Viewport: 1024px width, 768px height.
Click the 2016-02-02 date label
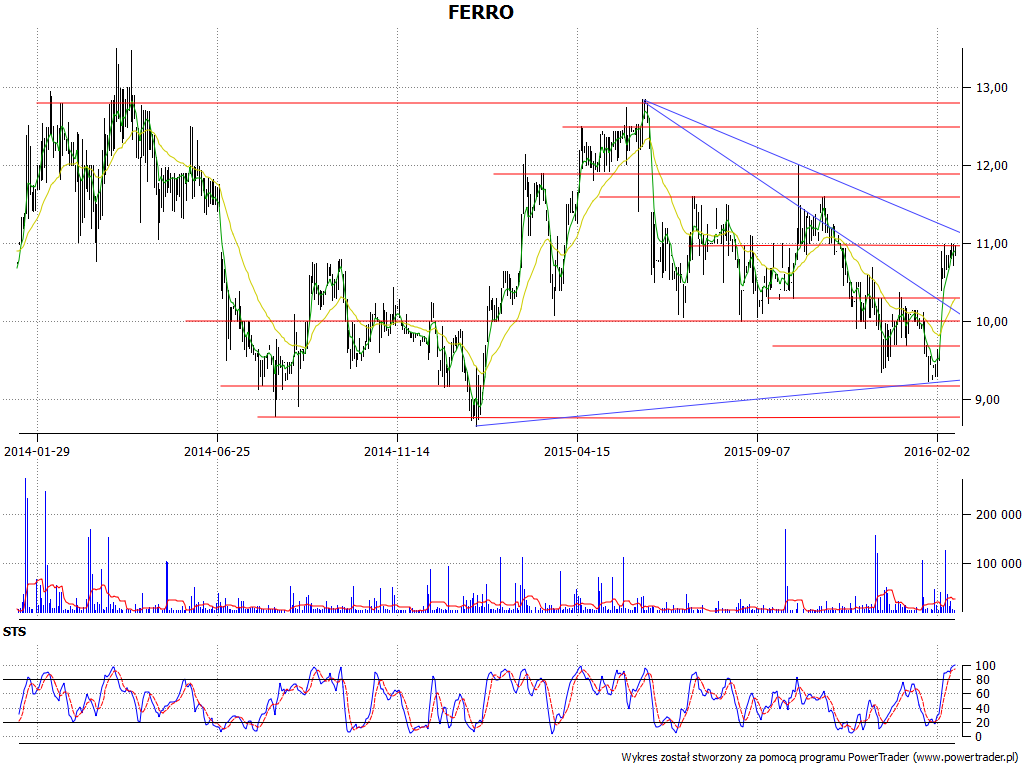click(x=936, y=451)
